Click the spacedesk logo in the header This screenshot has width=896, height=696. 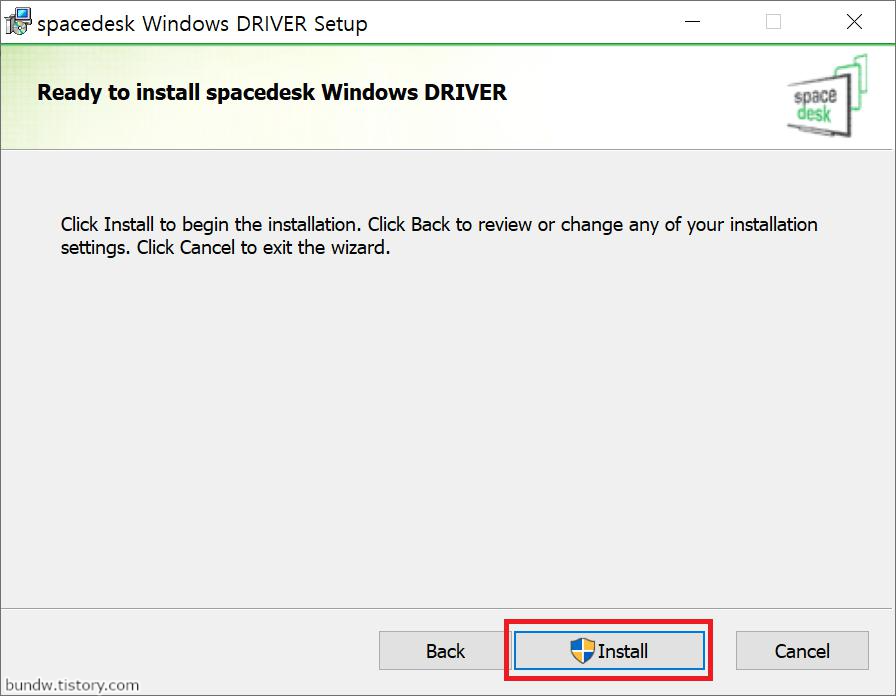coord(826,96)
